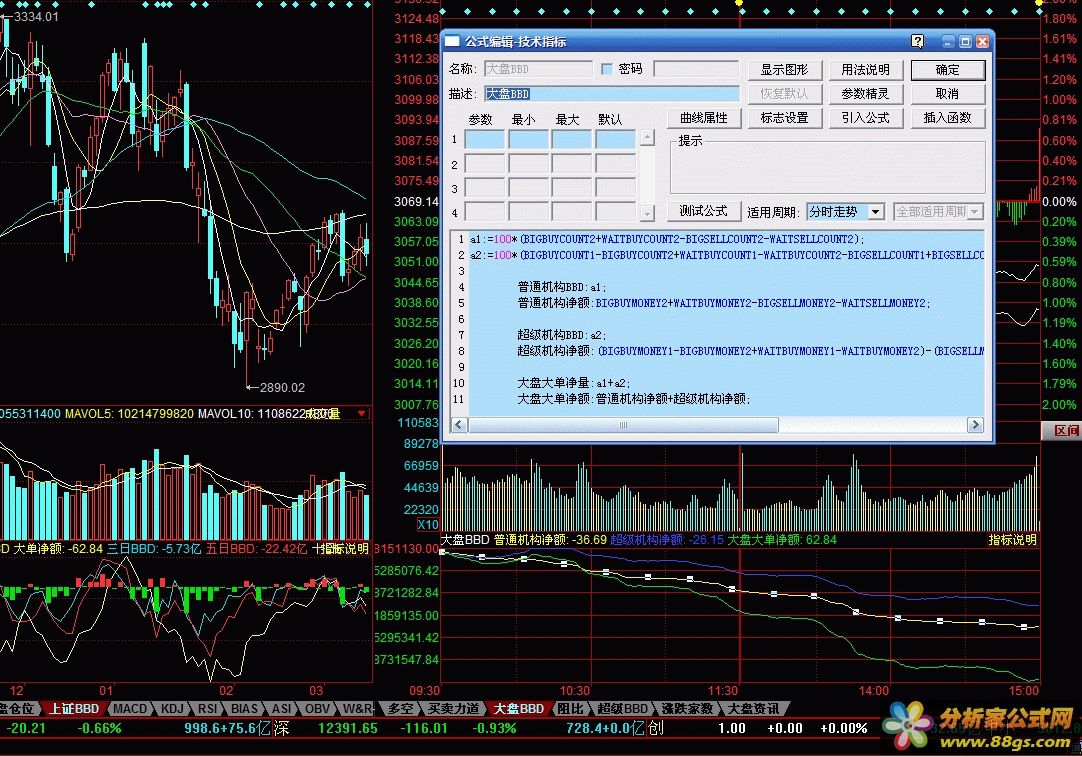Click row 2 参数 name cell
This screenshot has height=757, width=1082.
[485, 164]
